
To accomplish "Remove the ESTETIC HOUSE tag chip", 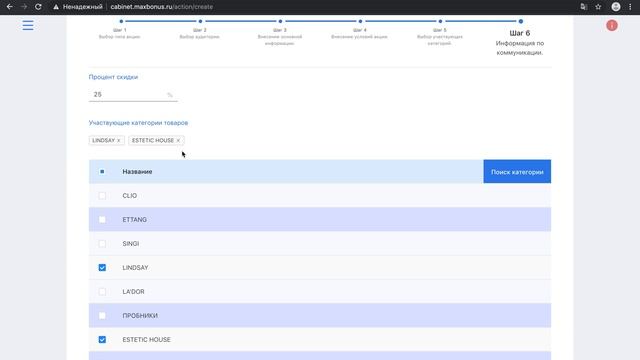I will (178, 140).
